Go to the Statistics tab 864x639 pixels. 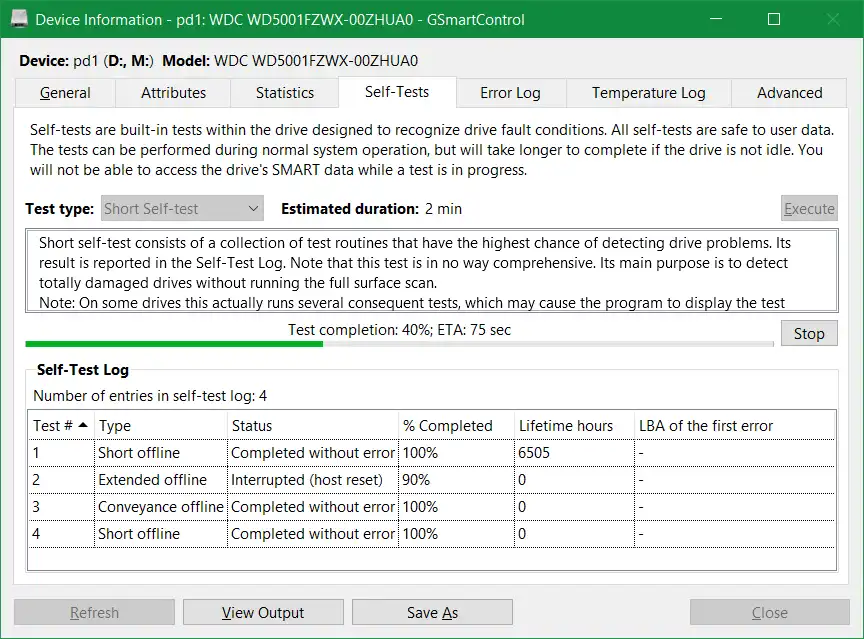click(284, 92)
